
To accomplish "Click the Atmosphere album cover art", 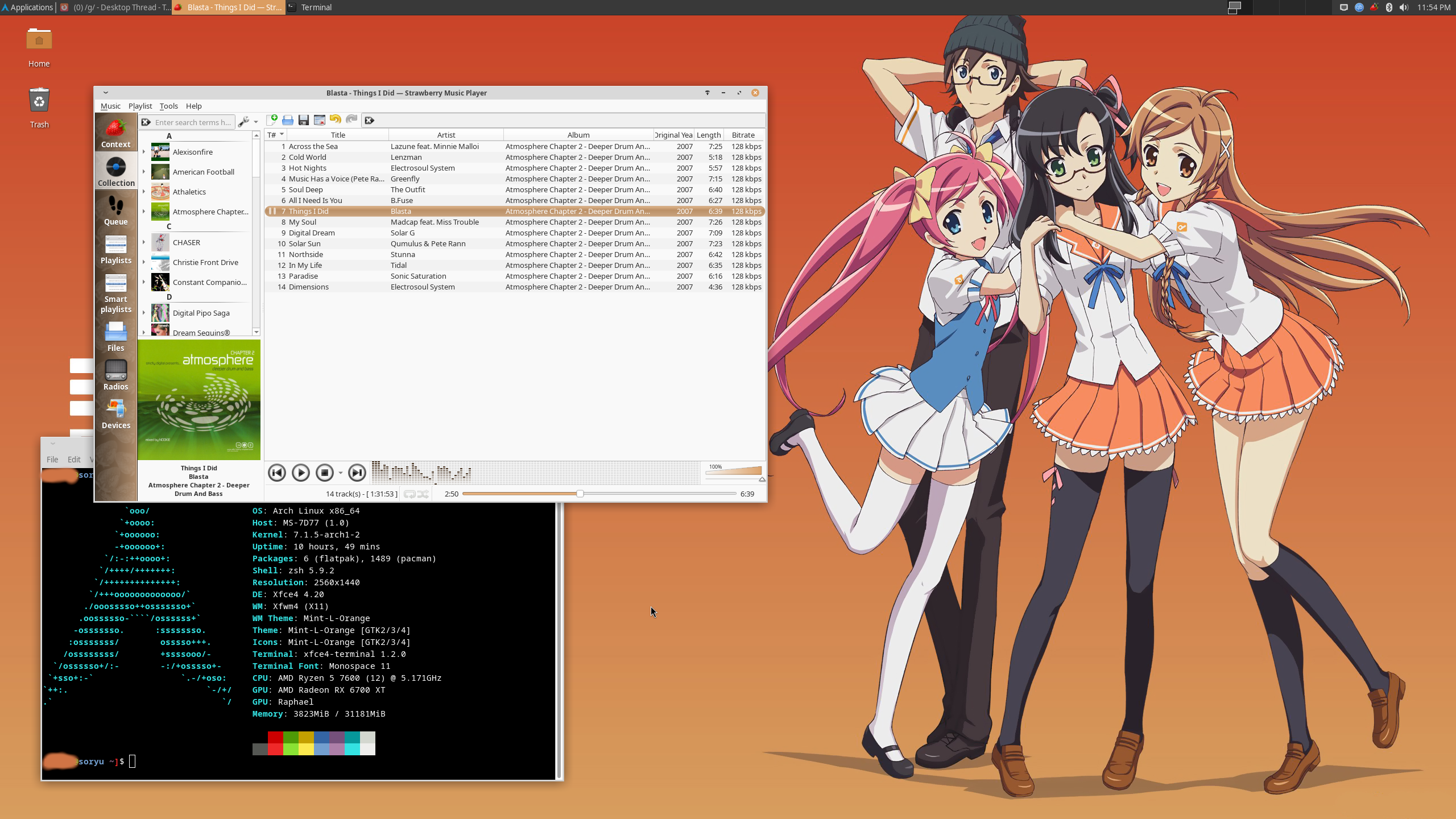I will (x=199, y=400).
